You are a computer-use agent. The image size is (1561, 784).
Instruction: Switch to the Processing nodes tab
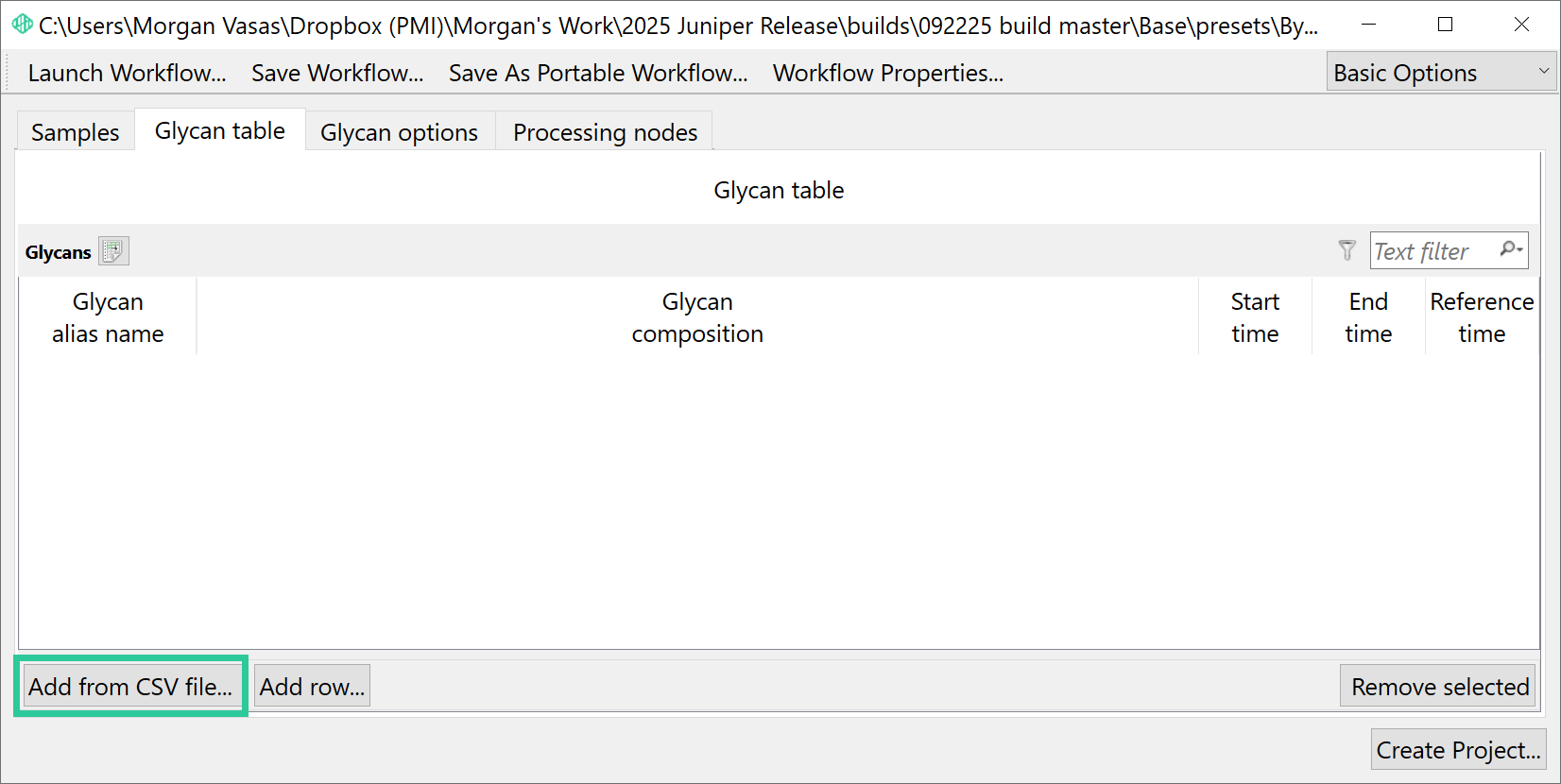[x=605, y=132]
